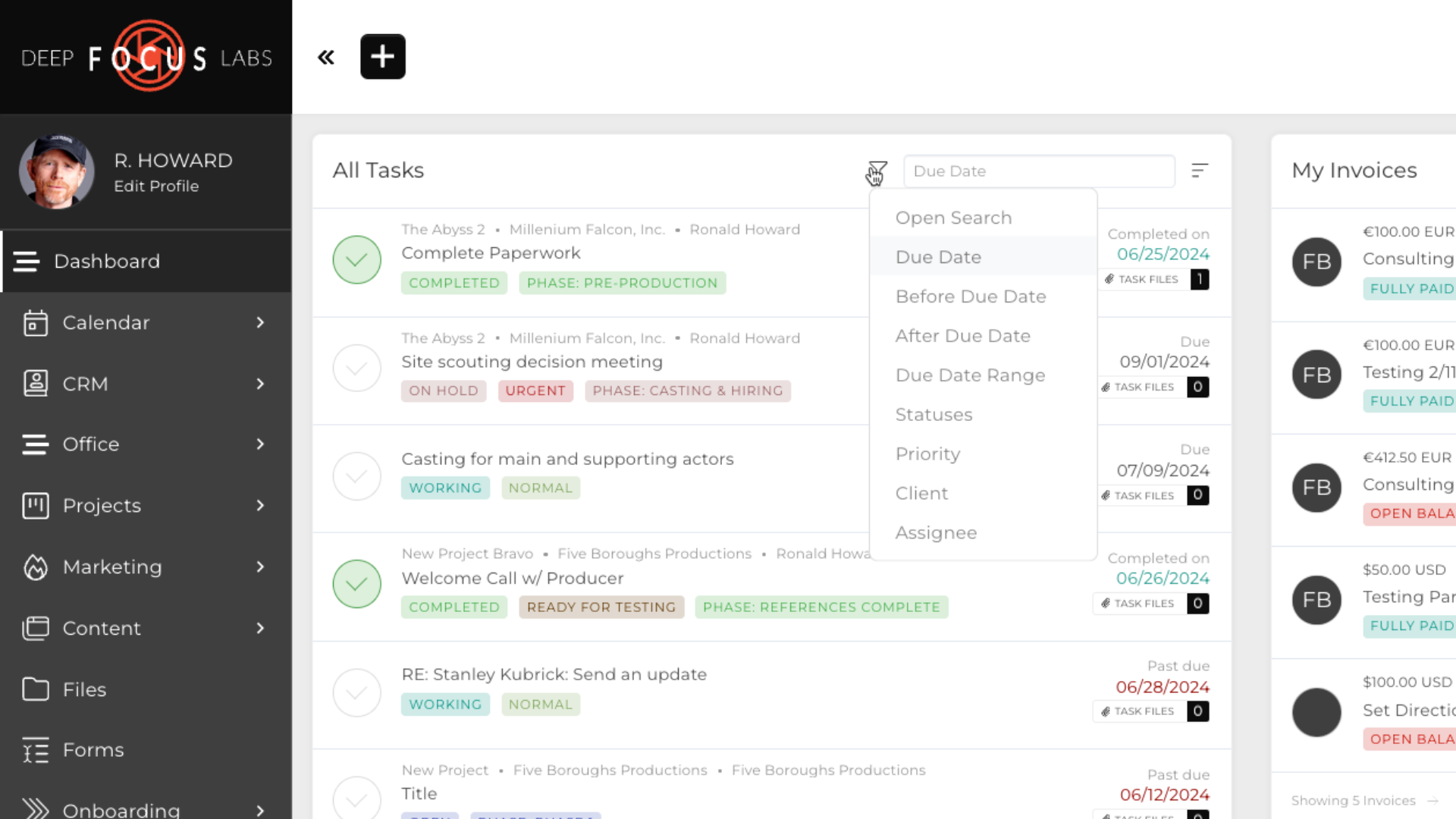This screenshot has height=819, width=1456.
Task: Expand the Office menu chevron
Action: pos(260,444)
